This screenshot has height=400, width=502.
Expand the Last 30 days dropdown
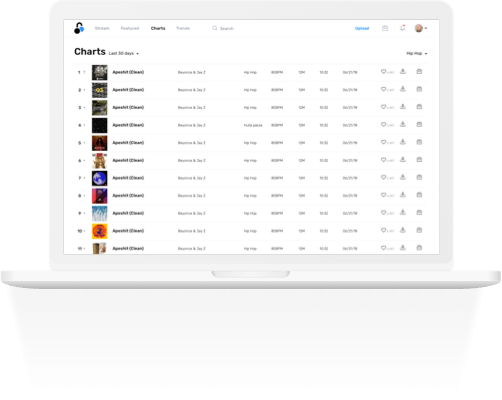click(123, 53)
